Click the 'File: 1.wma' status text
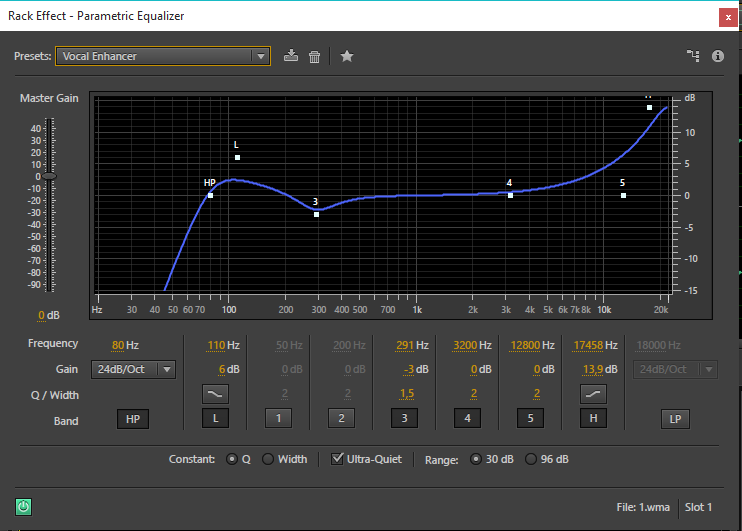Image resolution: width=742 pixels, height=531 pixels. point(643,507)
